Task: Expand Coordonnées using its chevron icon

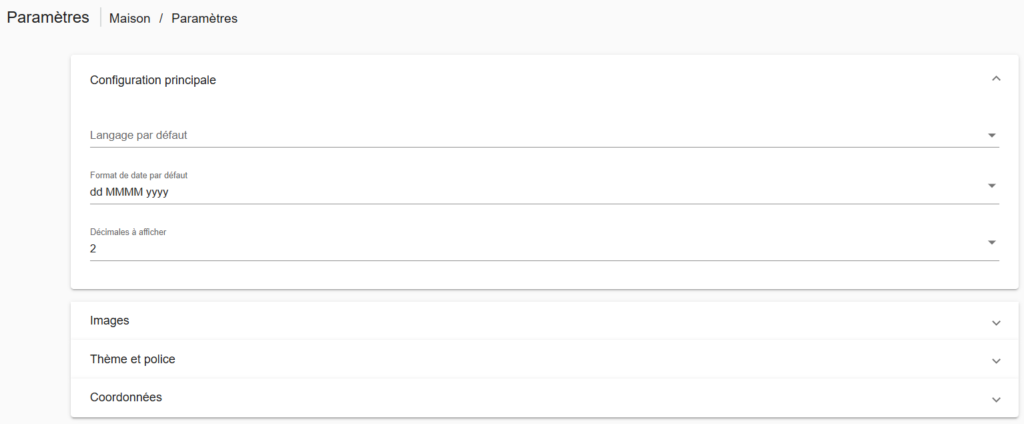Action: pyautogui.click(x=995, y=399)
